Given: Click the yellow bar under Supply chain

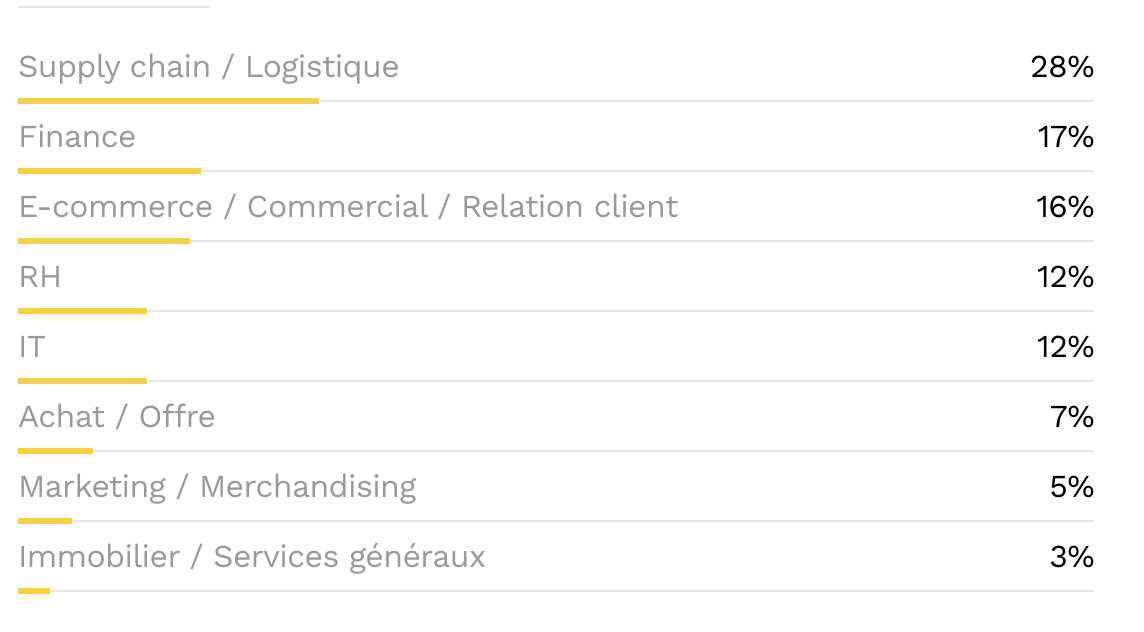Looking at the screenshot, I should click(x=168, y=101).
